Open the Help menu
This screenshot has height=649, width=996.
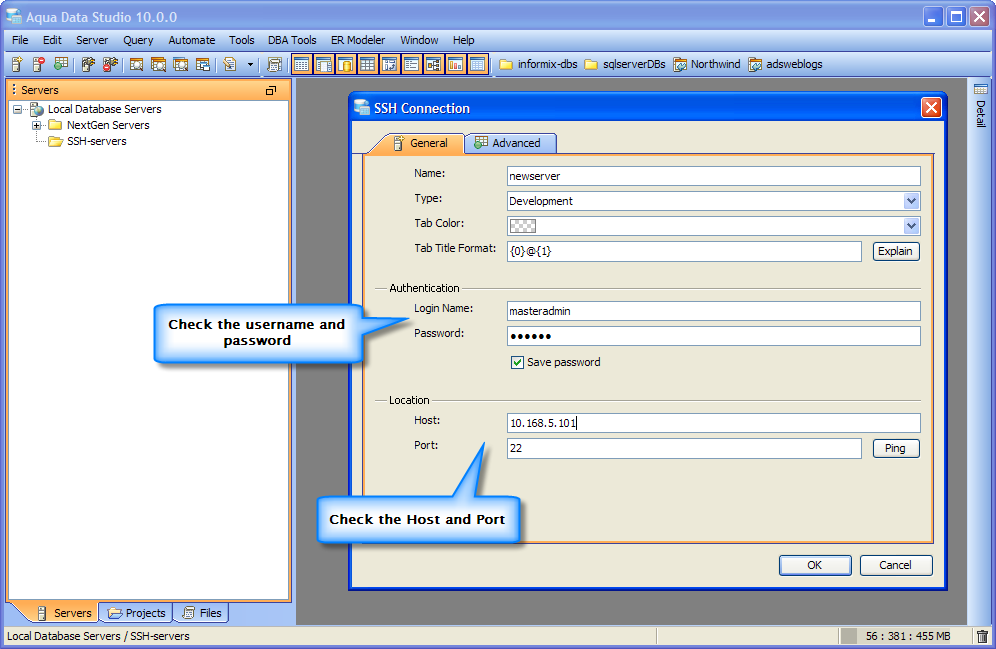click(x=463, y=40)
